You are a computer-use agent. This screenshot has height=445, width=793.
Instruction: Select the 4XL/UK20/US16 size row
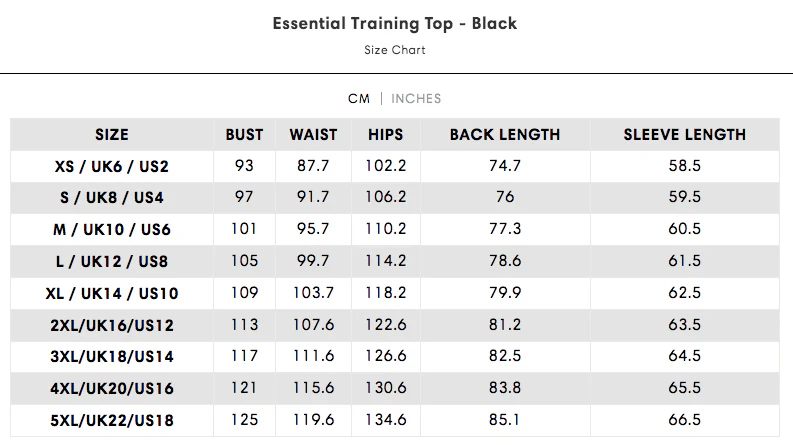(112, 389)
